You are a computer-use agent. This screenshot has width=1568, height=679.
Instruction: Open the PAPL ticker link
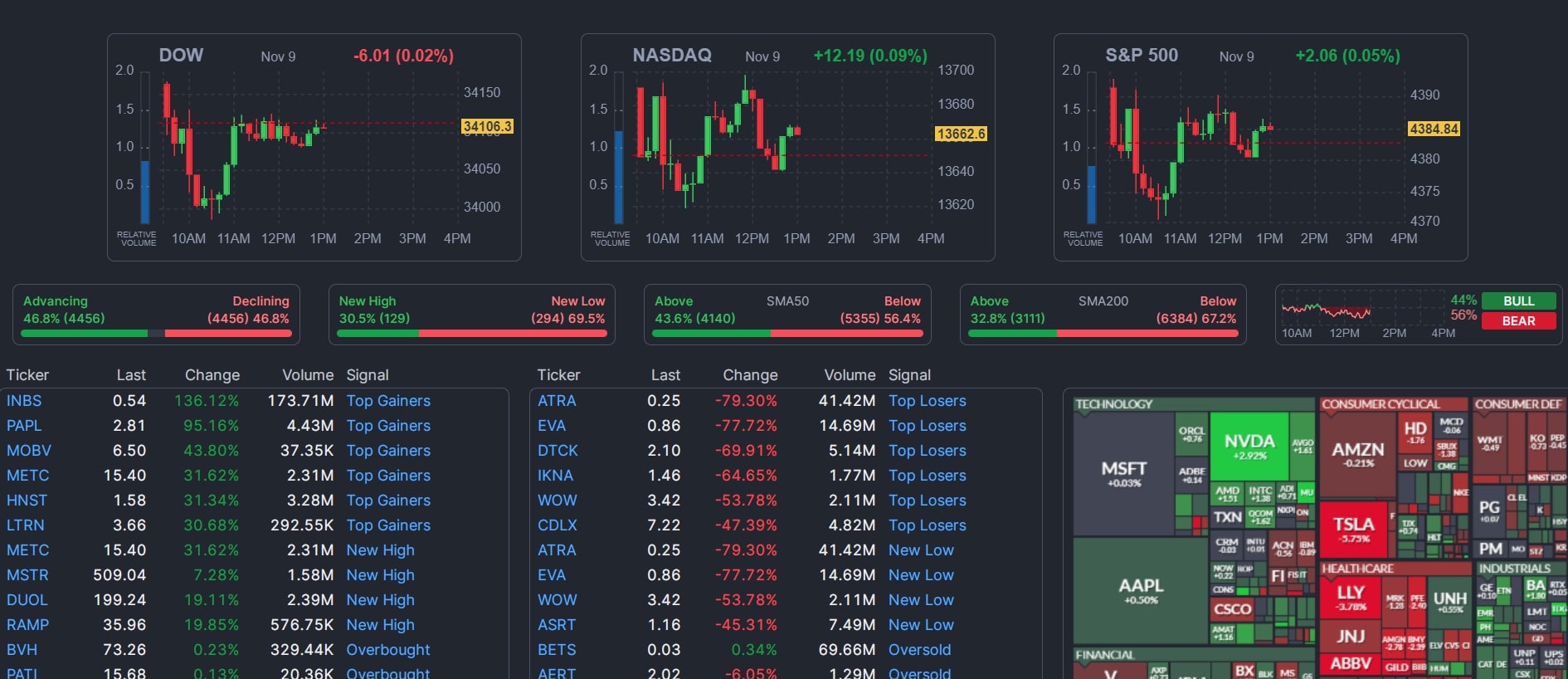point(24,426)
